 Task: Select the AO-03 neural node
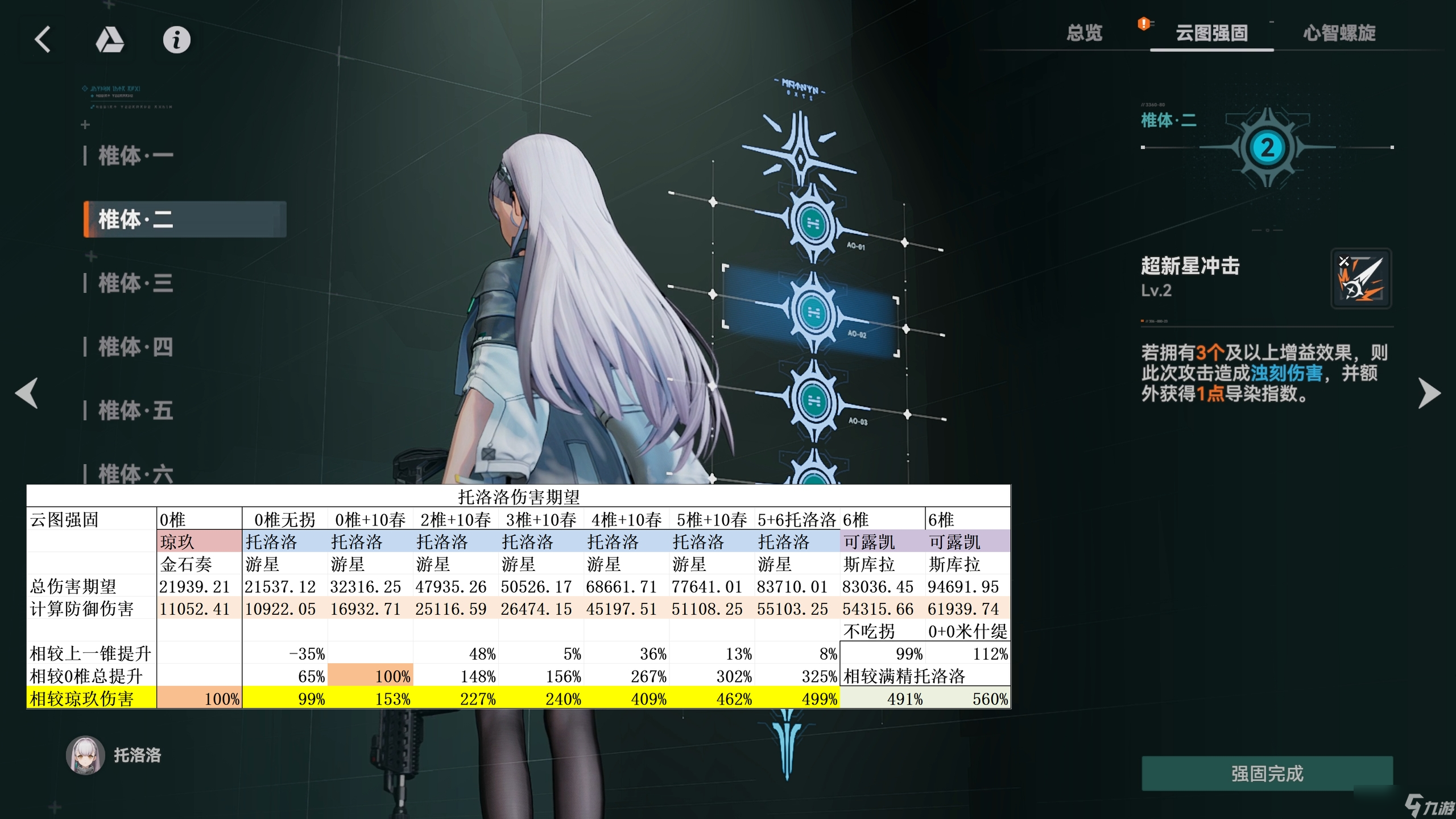click(x=813, y=400)
